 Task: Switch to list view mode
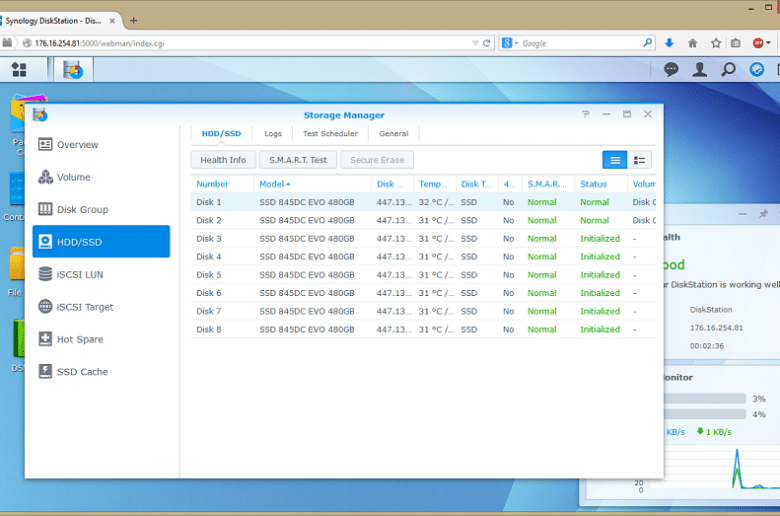point(615,160)
